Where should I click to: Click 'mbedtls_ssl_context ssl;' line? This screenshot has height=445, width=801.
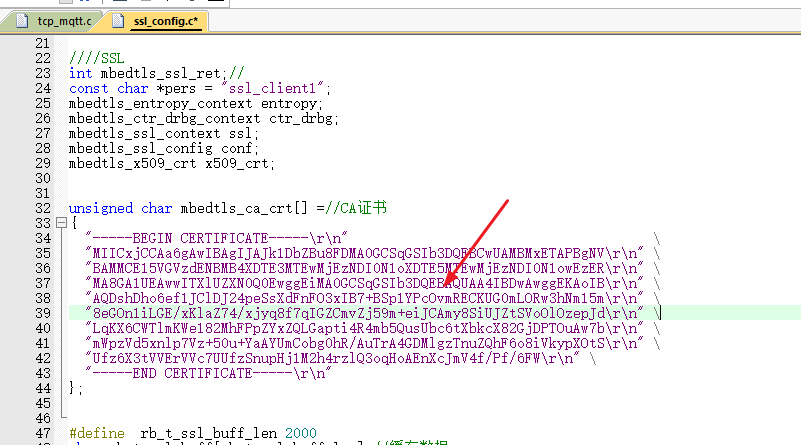163,133
